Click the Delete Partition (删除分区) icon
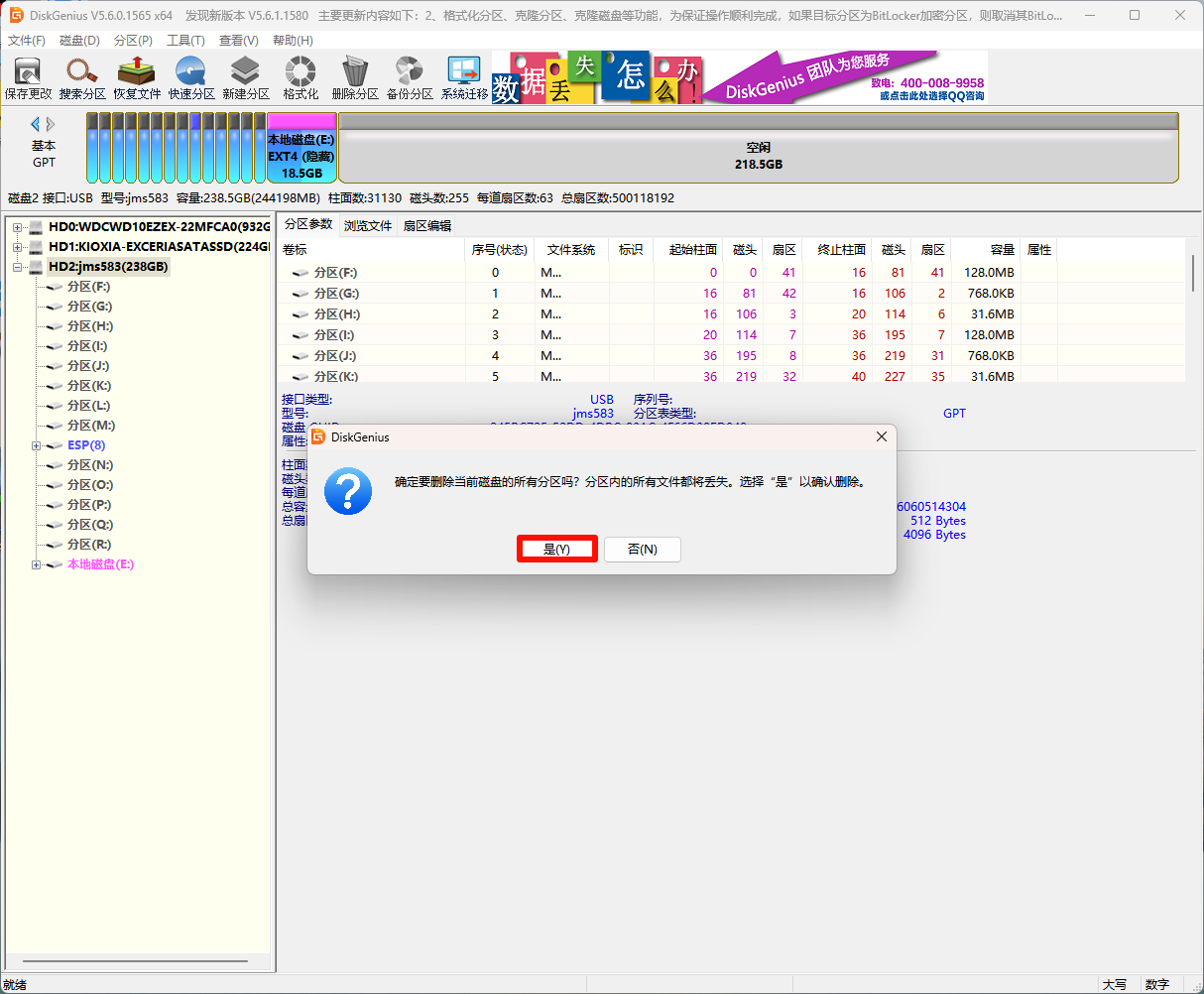Image resolution: width=1204 pixels, height=994 pixels. click(x=355, y=77)
